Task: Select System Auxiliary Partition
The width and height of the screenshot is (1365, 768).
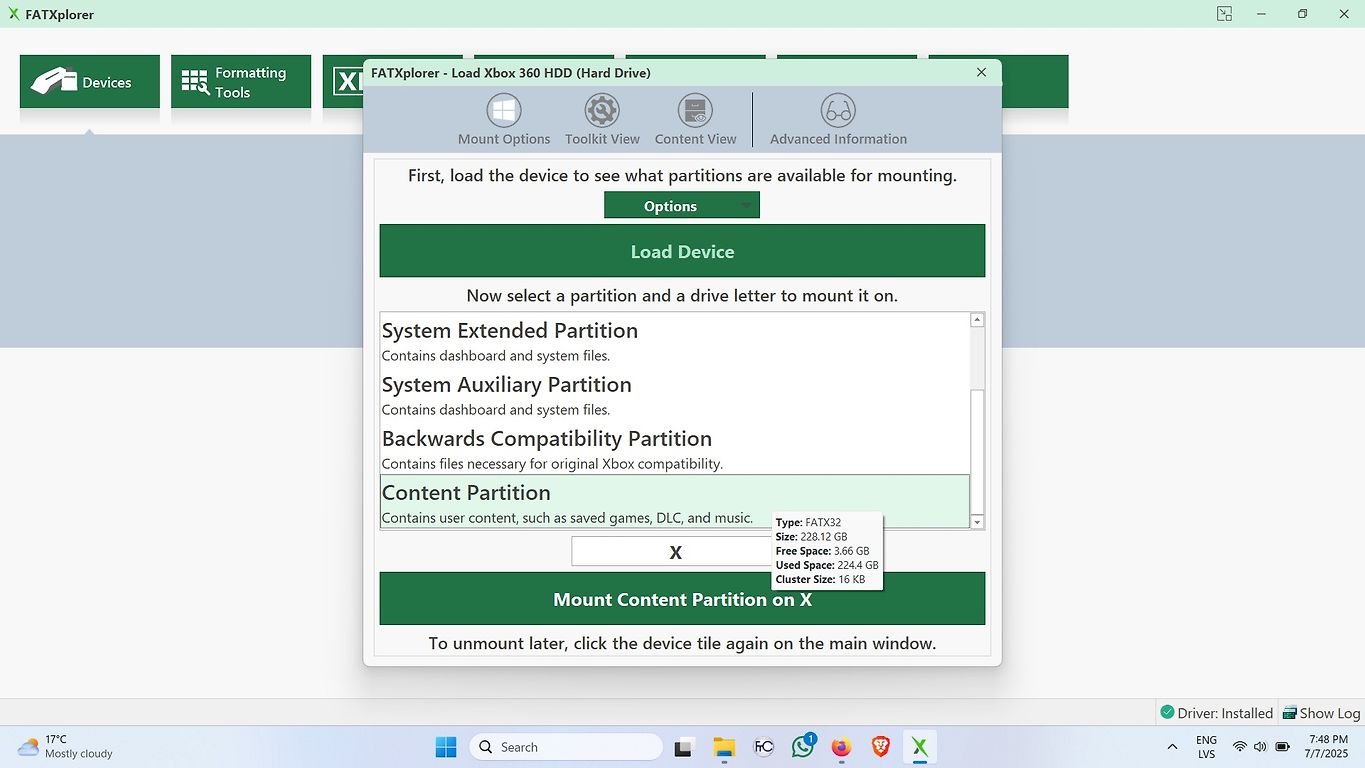Action: [675, 394]
